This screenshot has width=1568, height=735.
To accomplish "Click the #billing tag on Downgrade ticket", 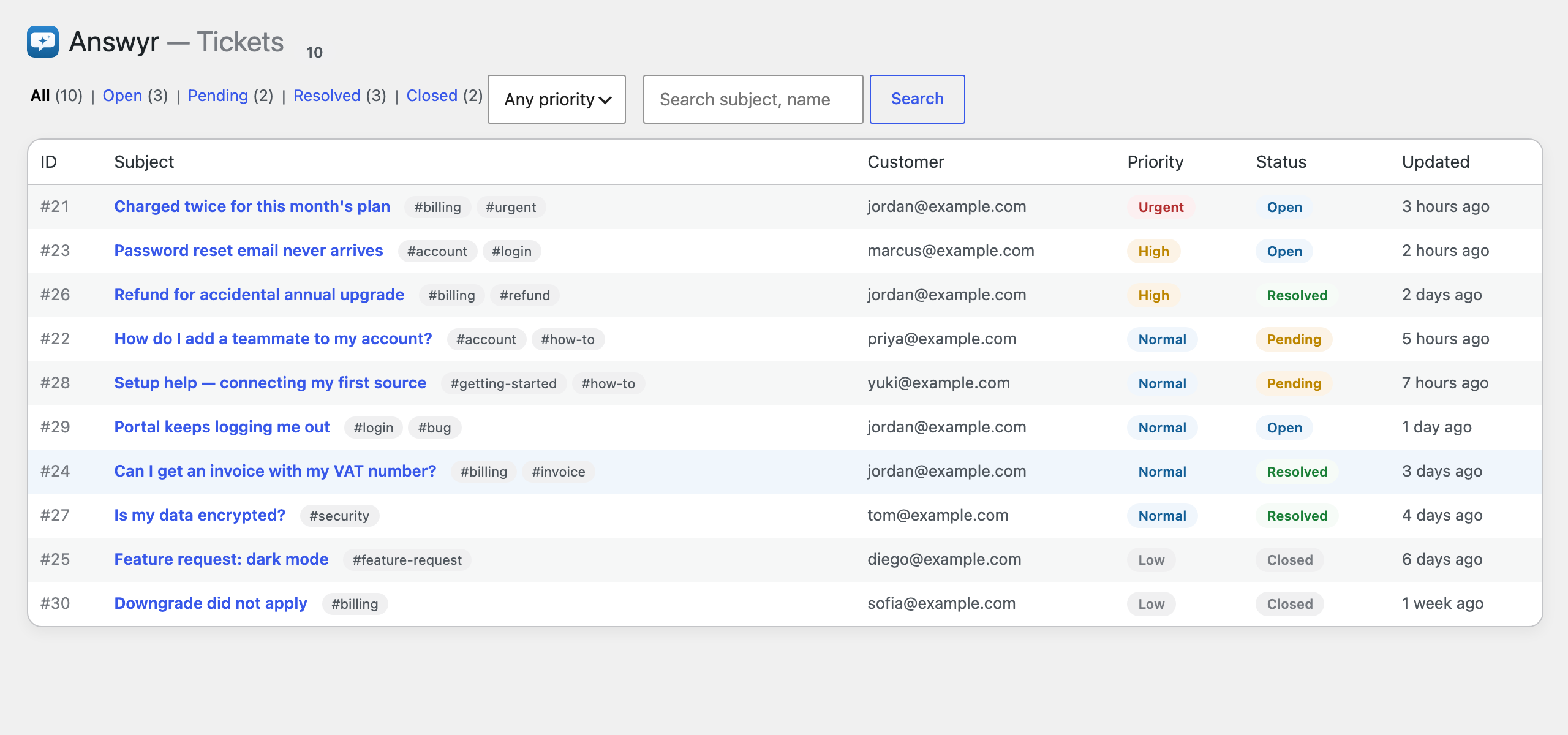I will click(x=355, y=604).
